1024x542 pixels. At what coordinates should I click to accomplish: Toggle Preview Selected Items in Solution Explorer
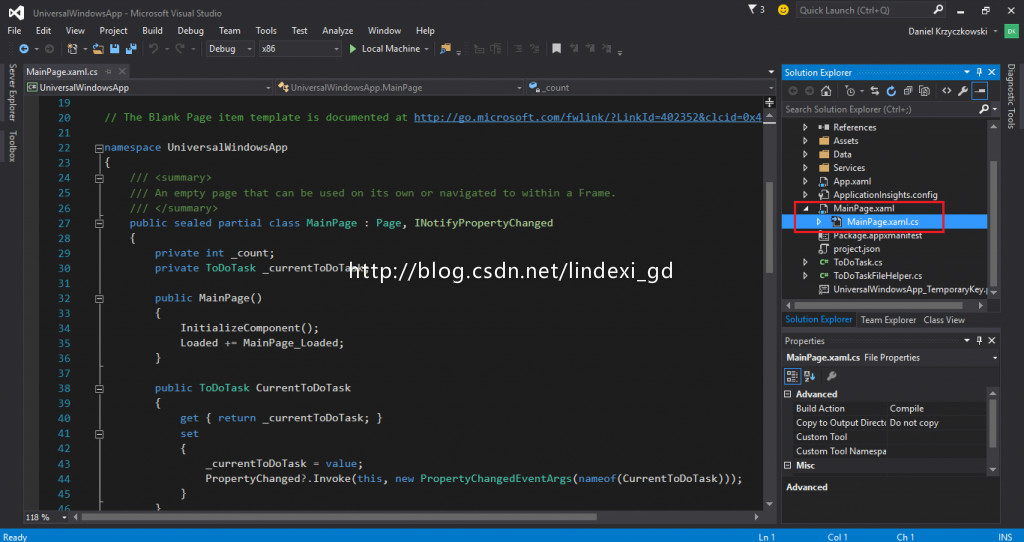(980, 91)
